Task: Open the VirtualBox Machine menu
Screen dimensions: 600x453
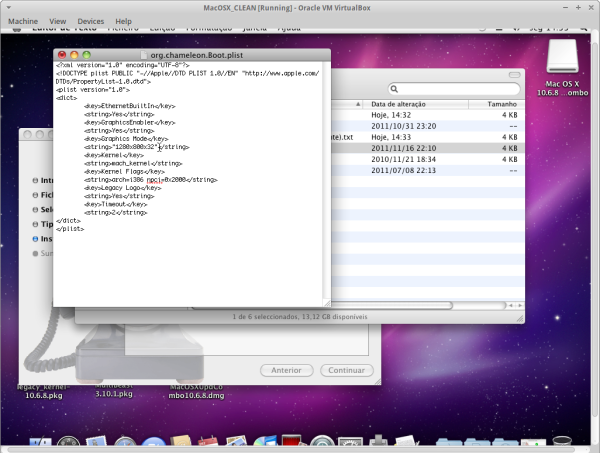Action: (23, 21)
